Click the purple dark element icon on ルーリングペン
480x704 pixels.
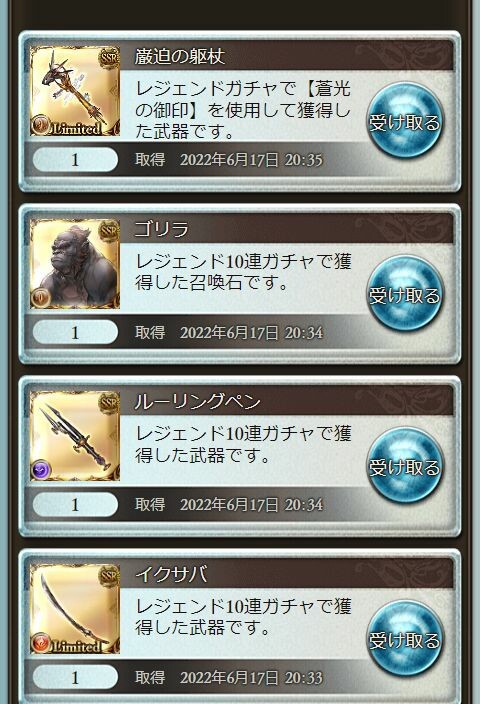(x=41, y=470)
